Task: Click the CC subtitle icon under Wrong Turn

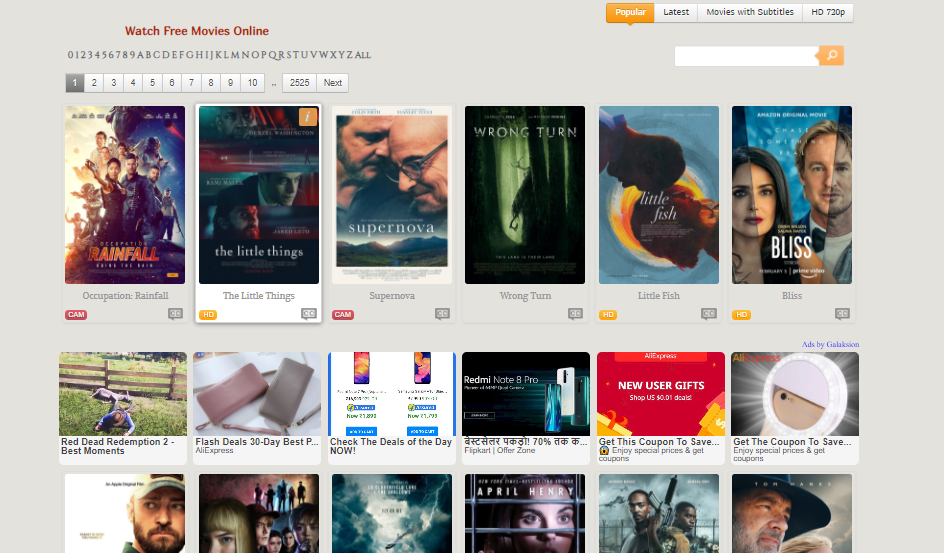Action: click(575, 314)
